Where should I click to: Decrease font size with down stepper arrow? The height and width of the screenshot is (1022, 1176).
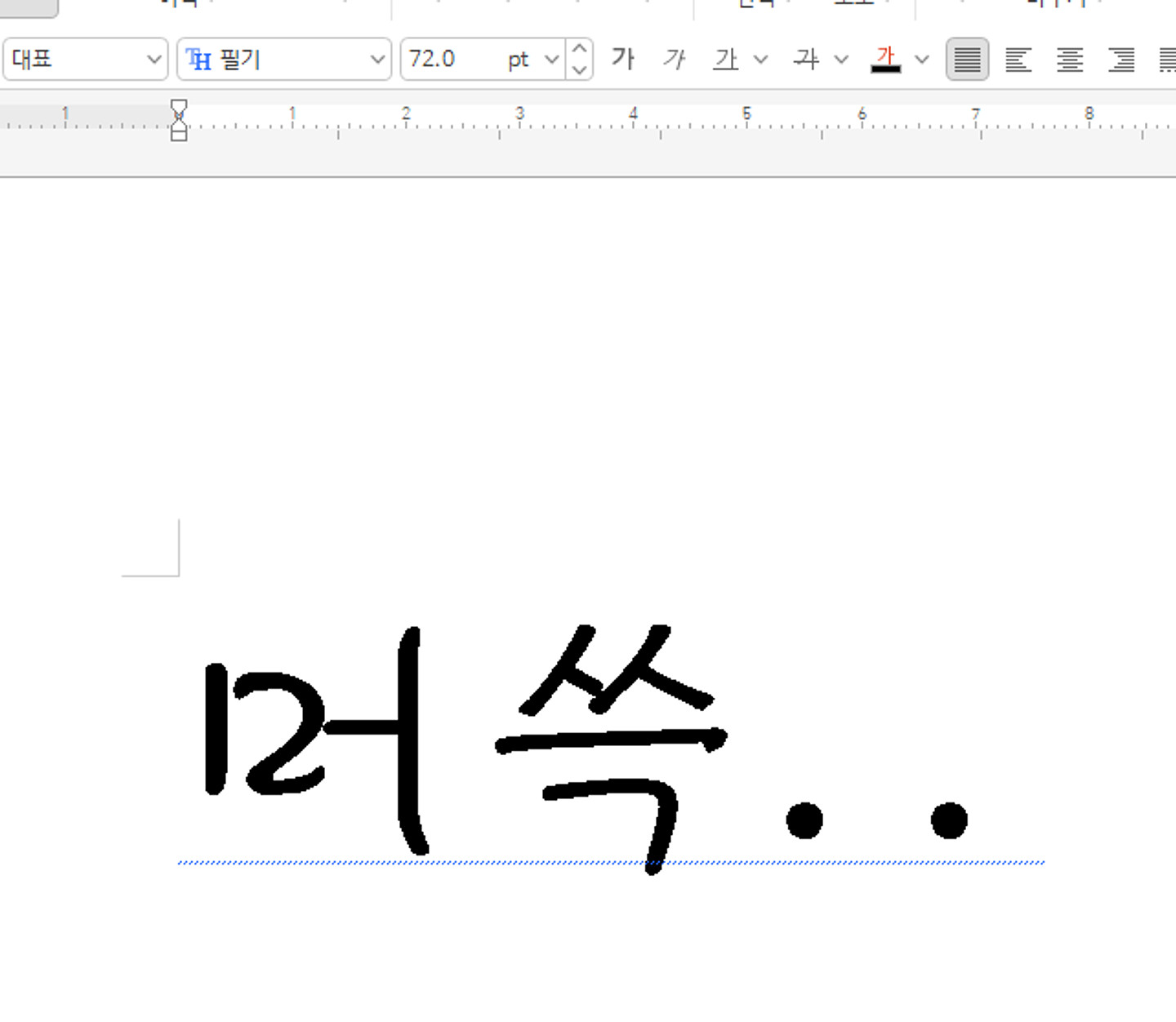[579, 69]
